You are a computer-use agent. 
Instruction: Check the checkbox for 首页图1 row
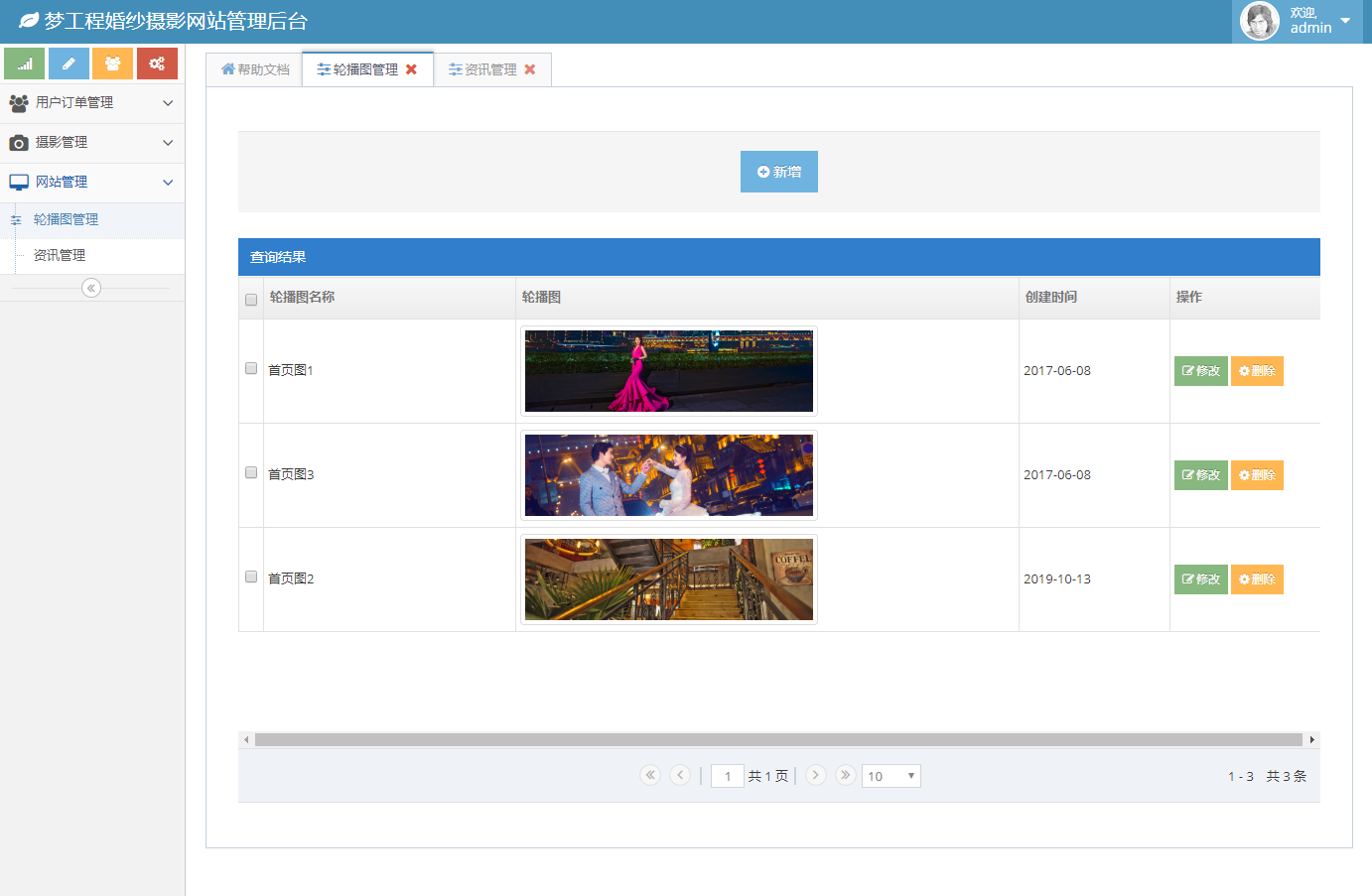click(x=250, y=368)
